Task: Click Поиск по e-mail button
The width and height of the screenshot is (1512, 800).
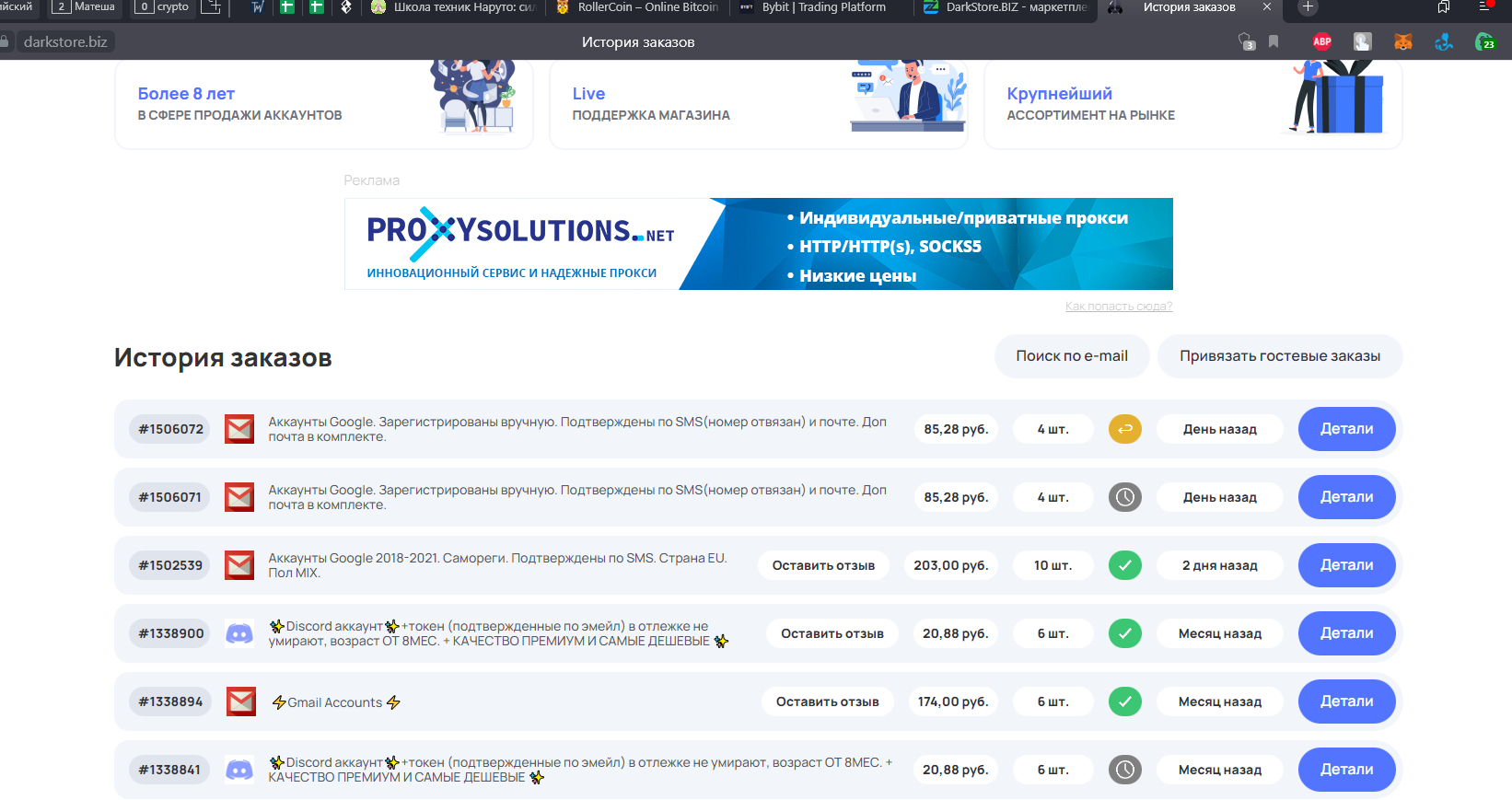Action: (1072, 356)
